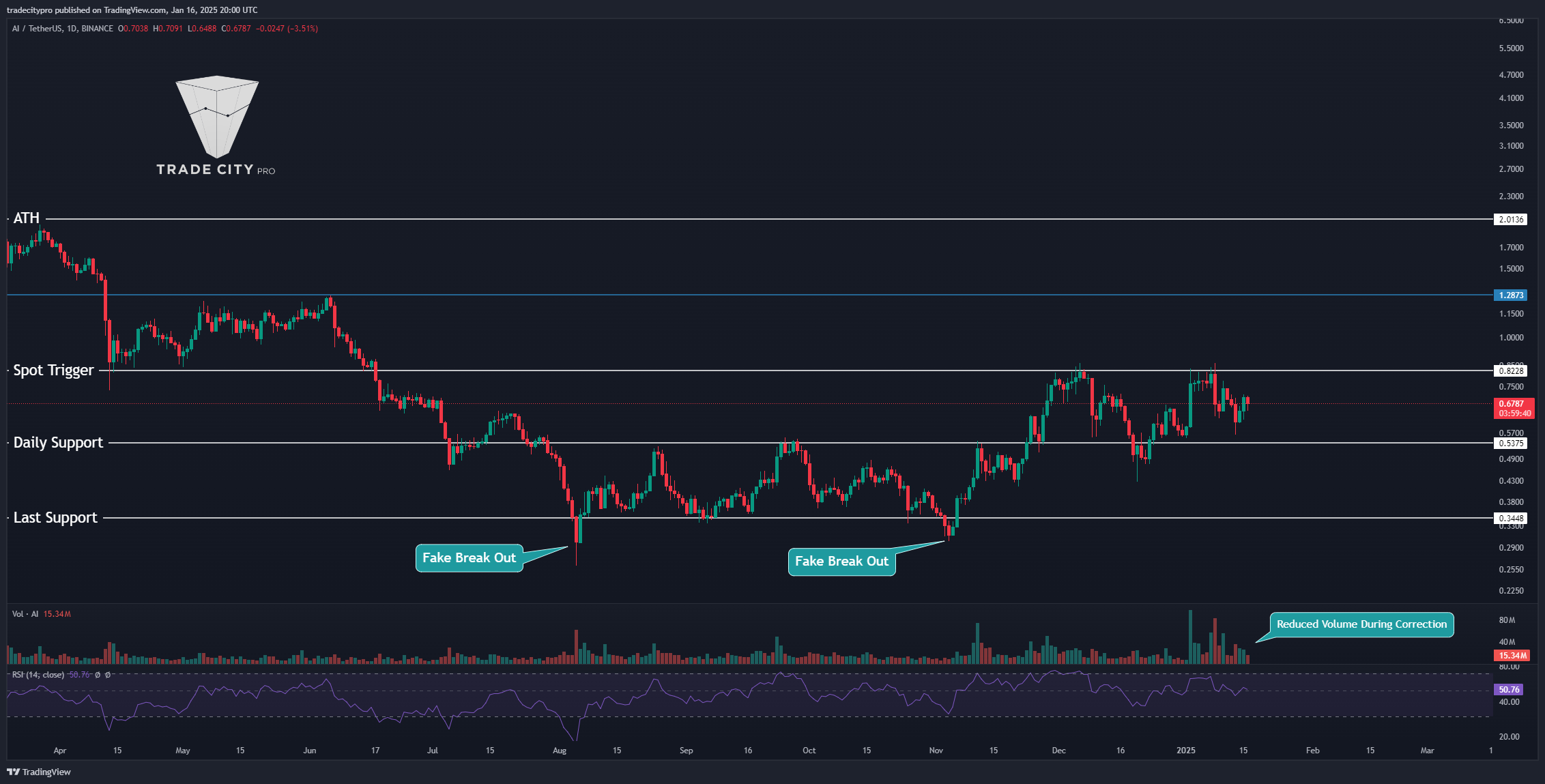Select the AI / TetherUS symbol legend
The width and height of the screenshot is (1545, 784).
[63, 29]
